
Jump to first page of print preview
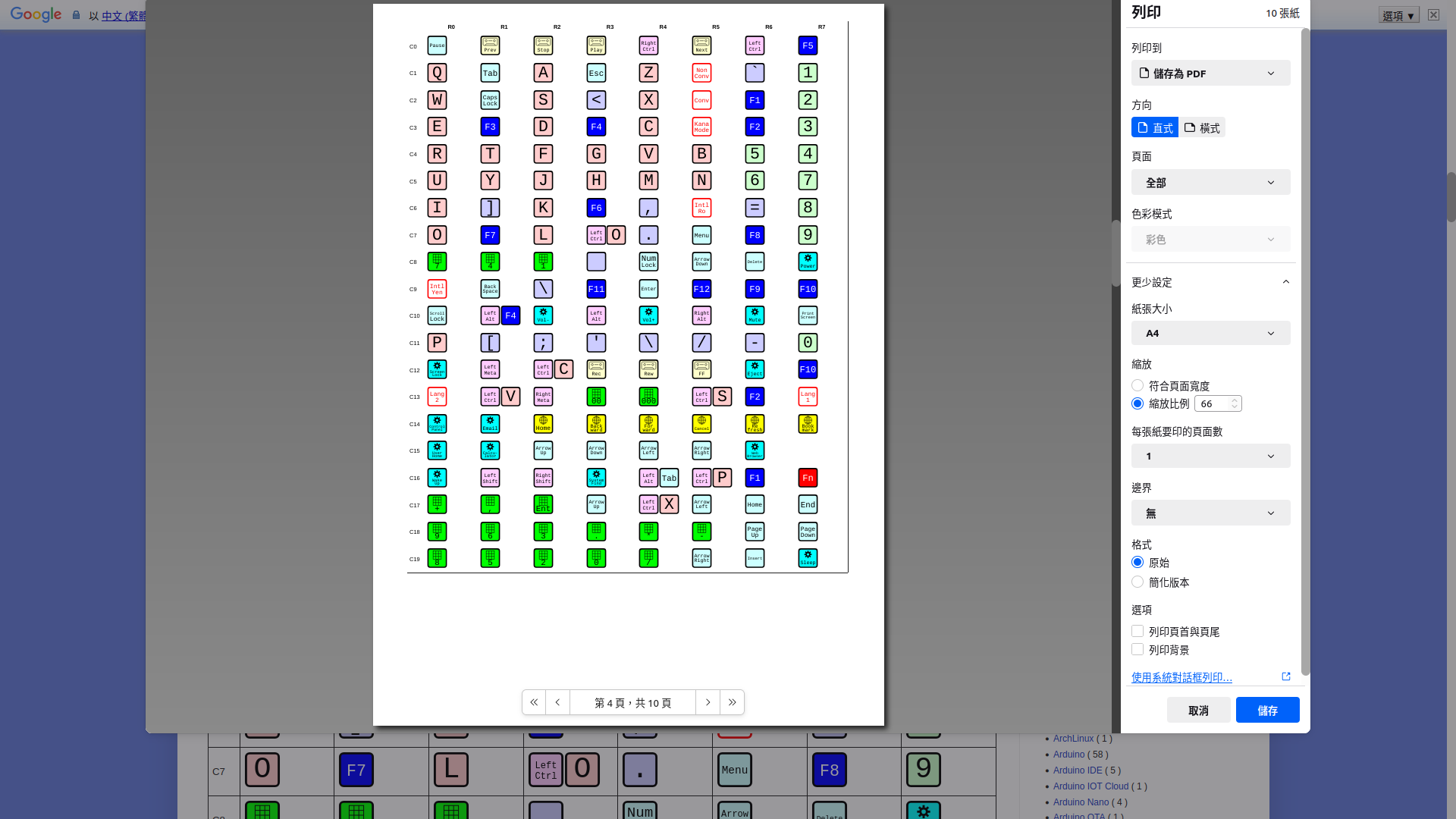click(x=534, y=702)
